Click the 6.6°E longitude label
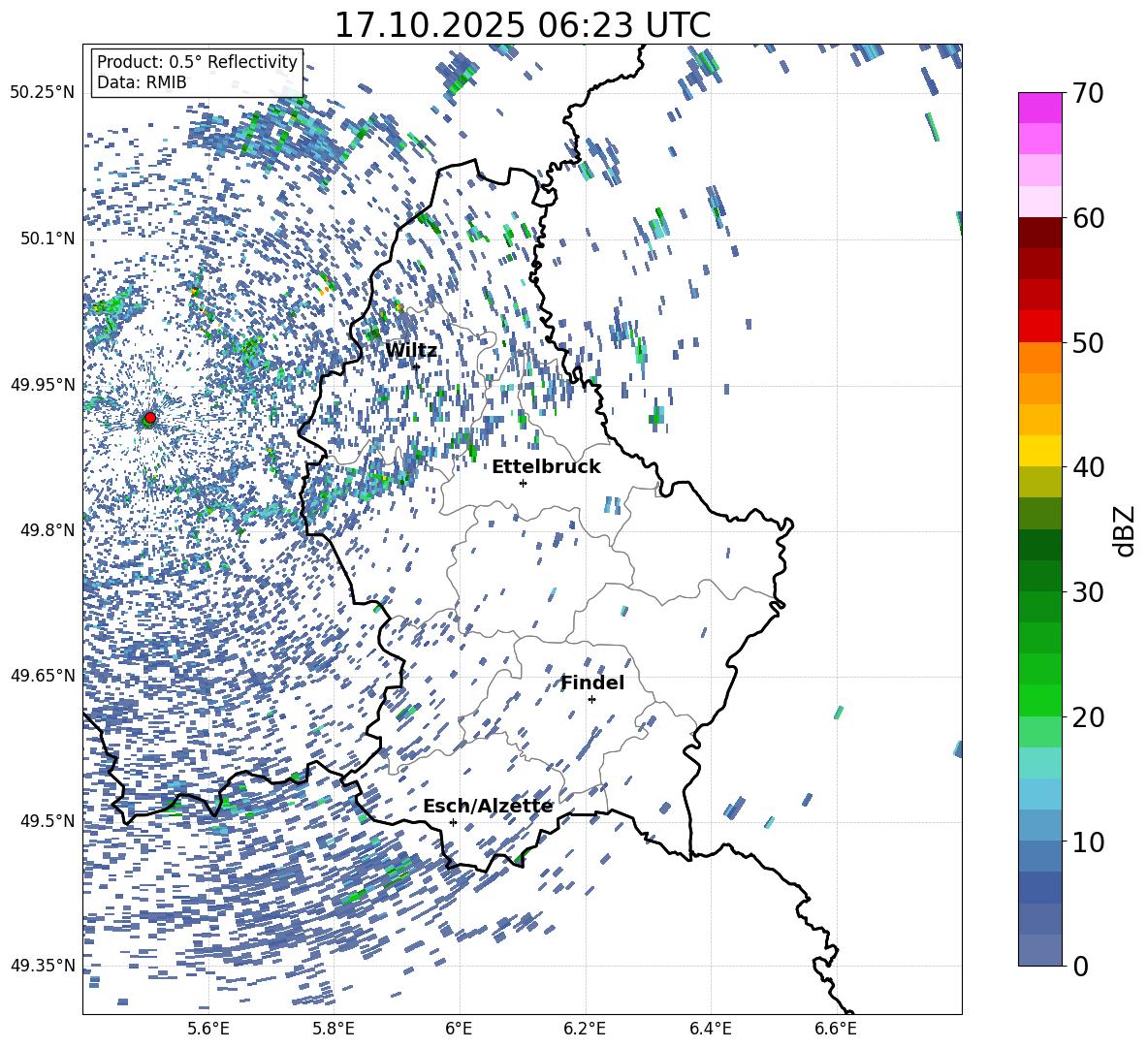This screenshot has width=1148, height=1048. click(836, 1029)
